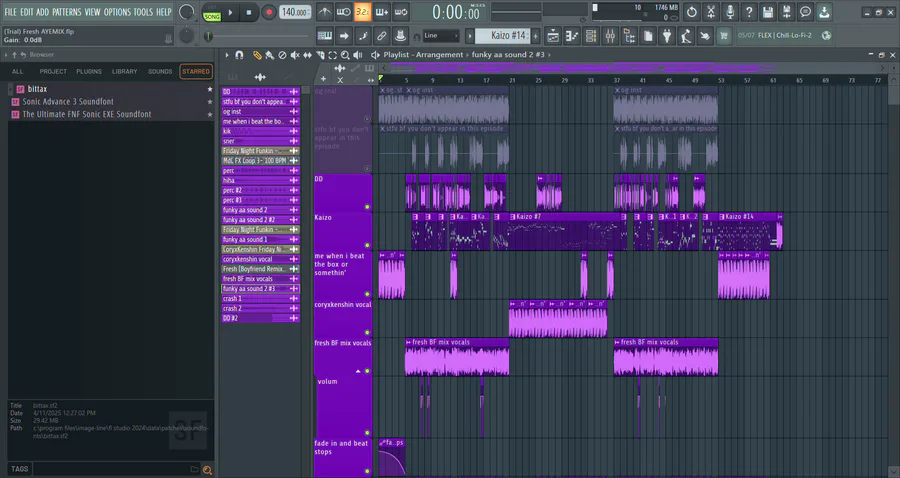Click the download manager icon
Image resolution: width=900 pixels, height=478 pixels.
(824, 11)
